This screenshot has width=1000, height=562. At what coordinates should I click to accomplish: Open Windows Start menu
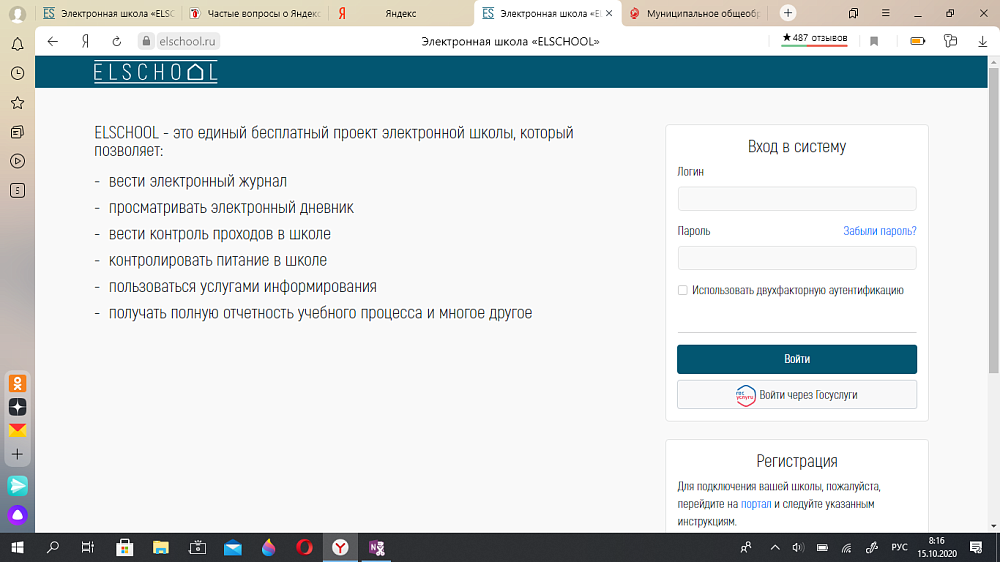[17, 547]
